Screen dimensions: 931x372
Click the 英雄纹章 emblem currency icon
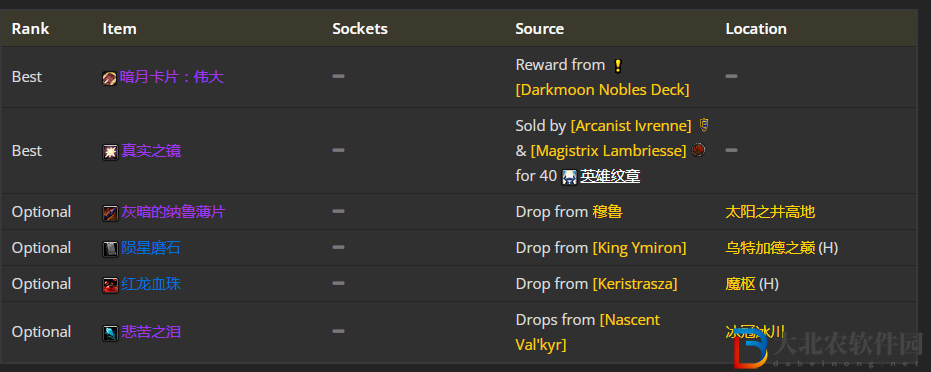tap(569, 177)
